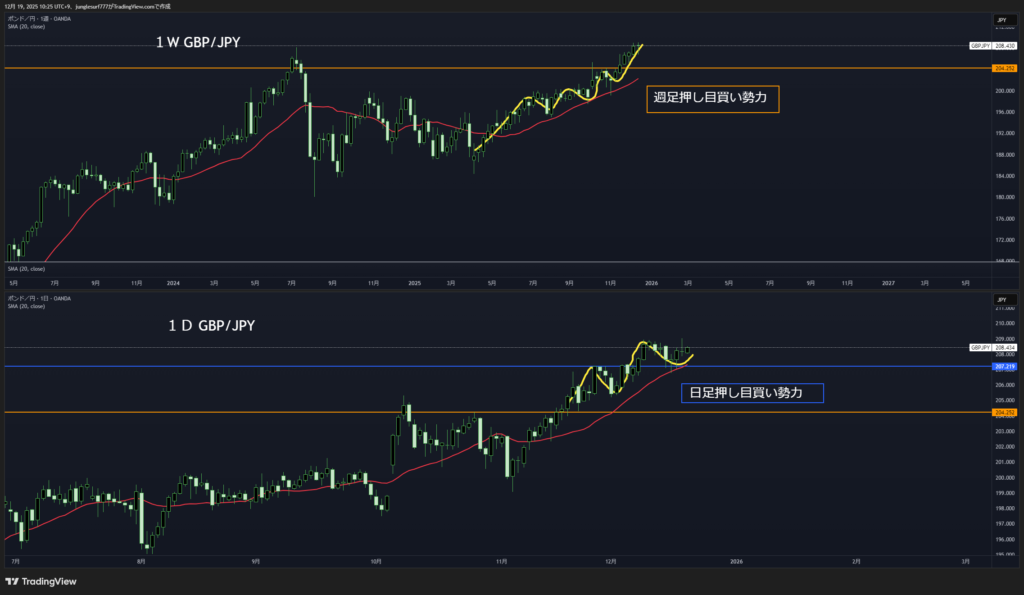Viewport: 1024px width, 595px height.
Task: Click the 2024 marker on the weekly time axis
Action: tap(174, 283)
